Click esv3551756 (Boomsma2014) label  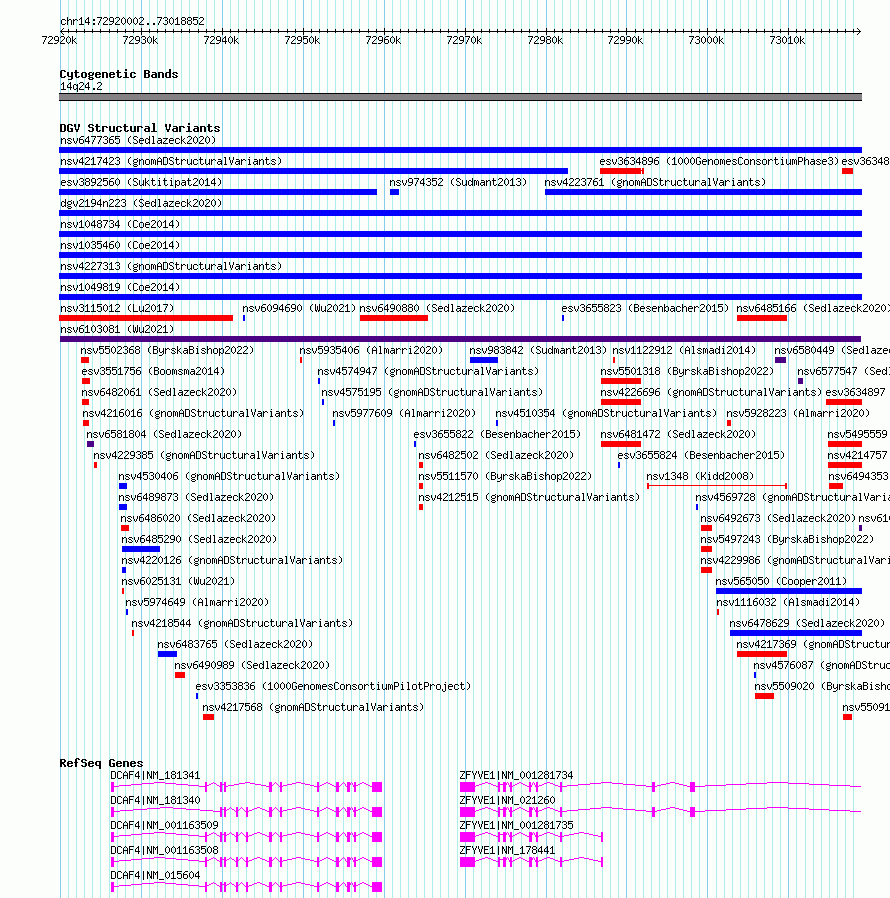(x=153, y=371)
